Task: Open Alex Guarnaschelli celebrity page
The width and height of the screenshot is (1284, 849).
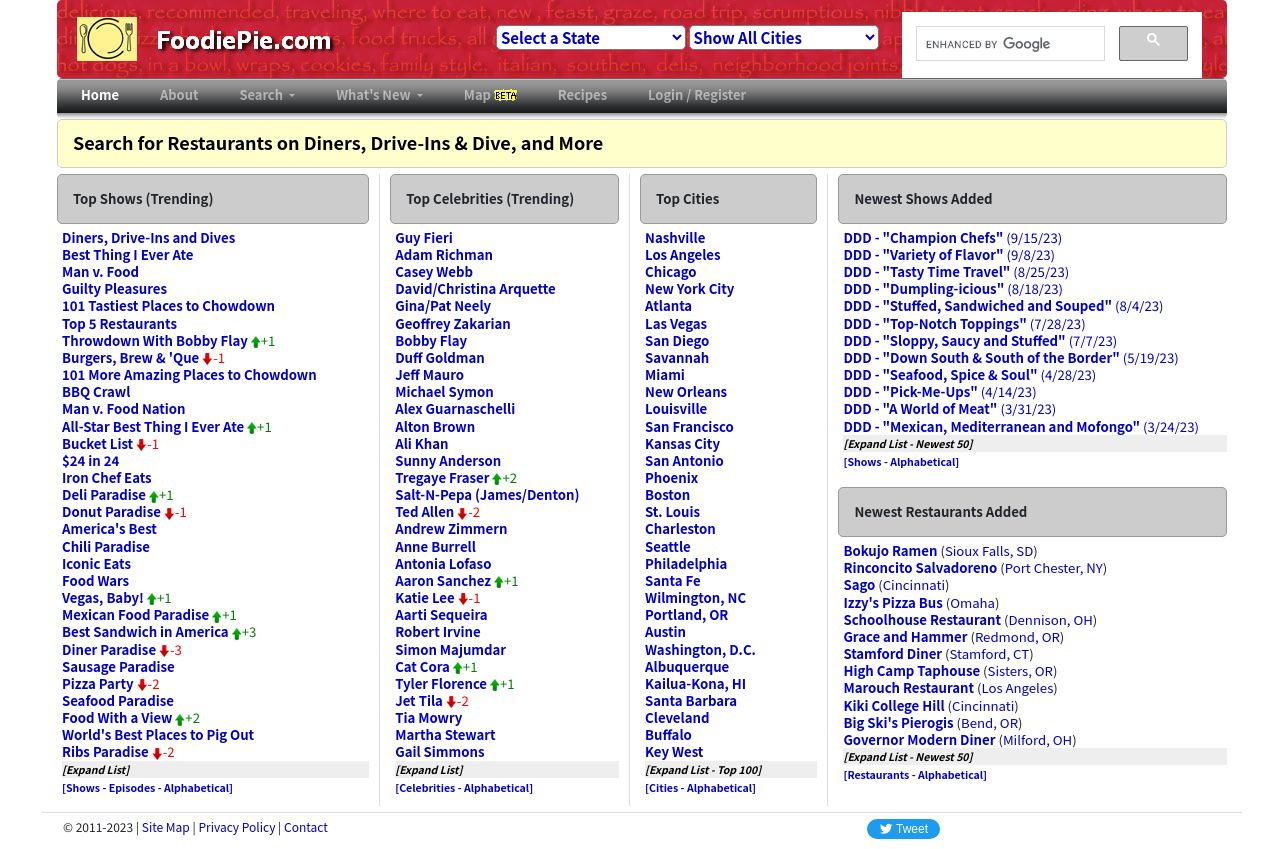Action: [x=455, y=409]
